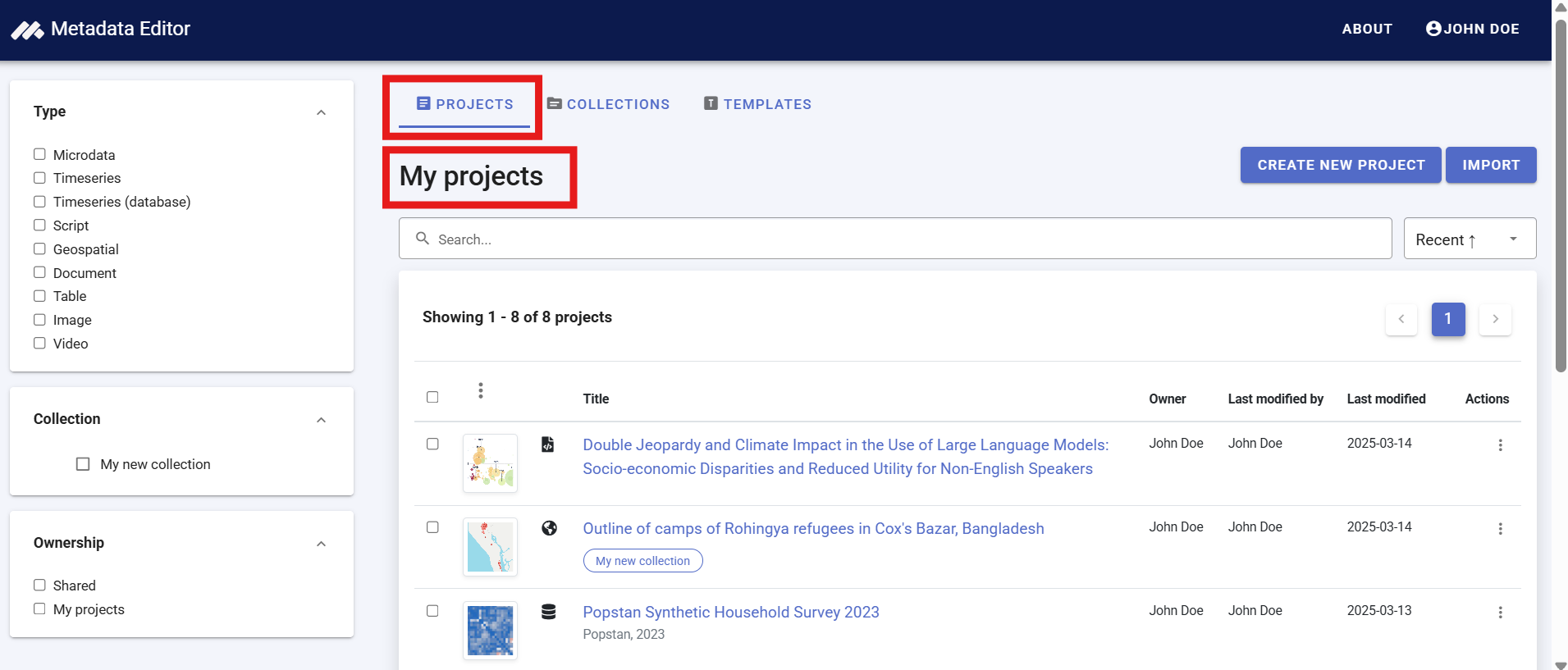Collapse the Ownership filter section
This screenshot has width=1568, height=670.
[x=321, y=544]
